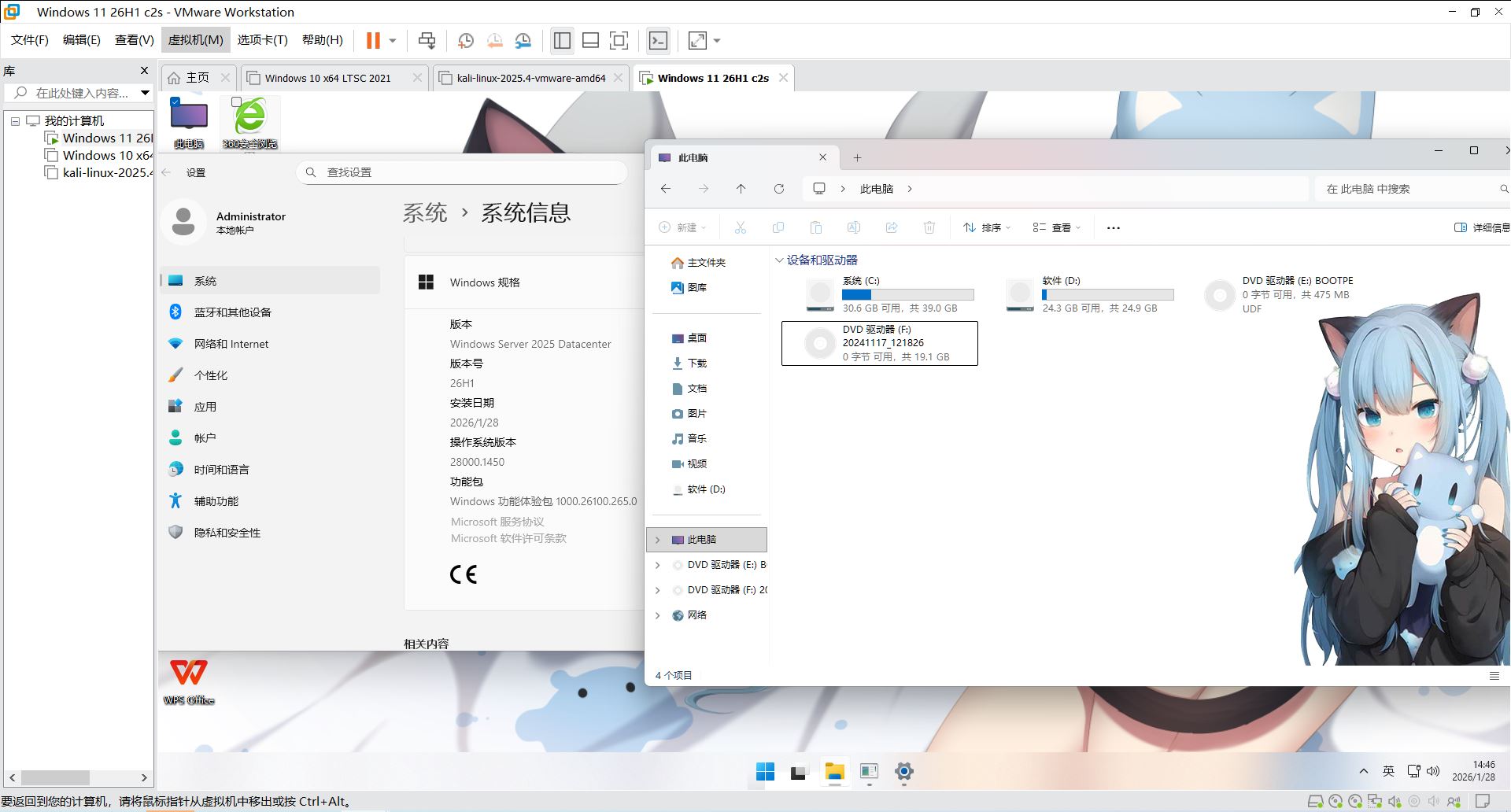The height and width of the screenshot is (812, 1511).
Task: Click the VMware pause virtual machine button
Action: [x=373, y=41]
